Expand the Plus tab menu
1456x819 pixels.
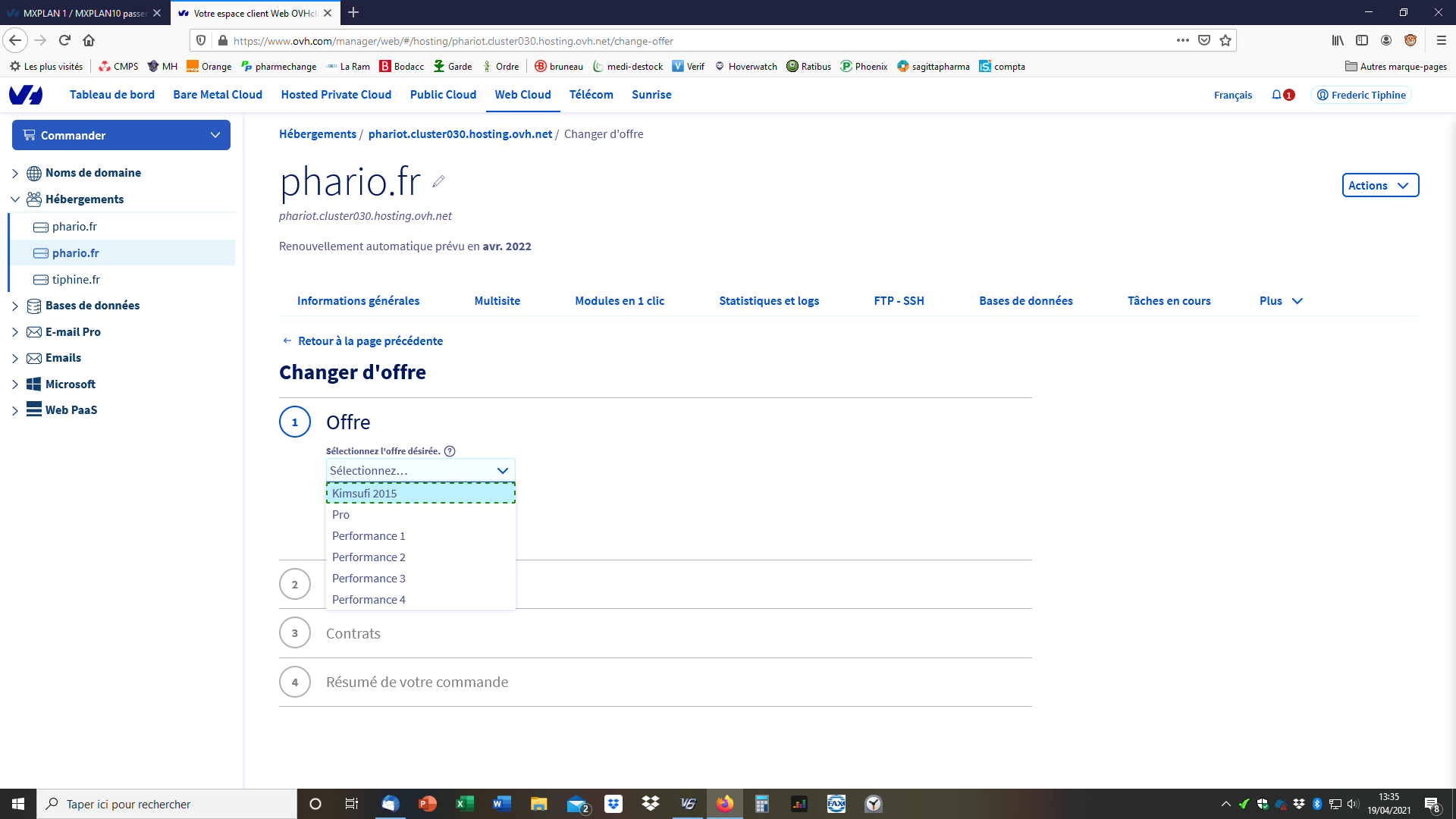click(x=1280, y=301)
